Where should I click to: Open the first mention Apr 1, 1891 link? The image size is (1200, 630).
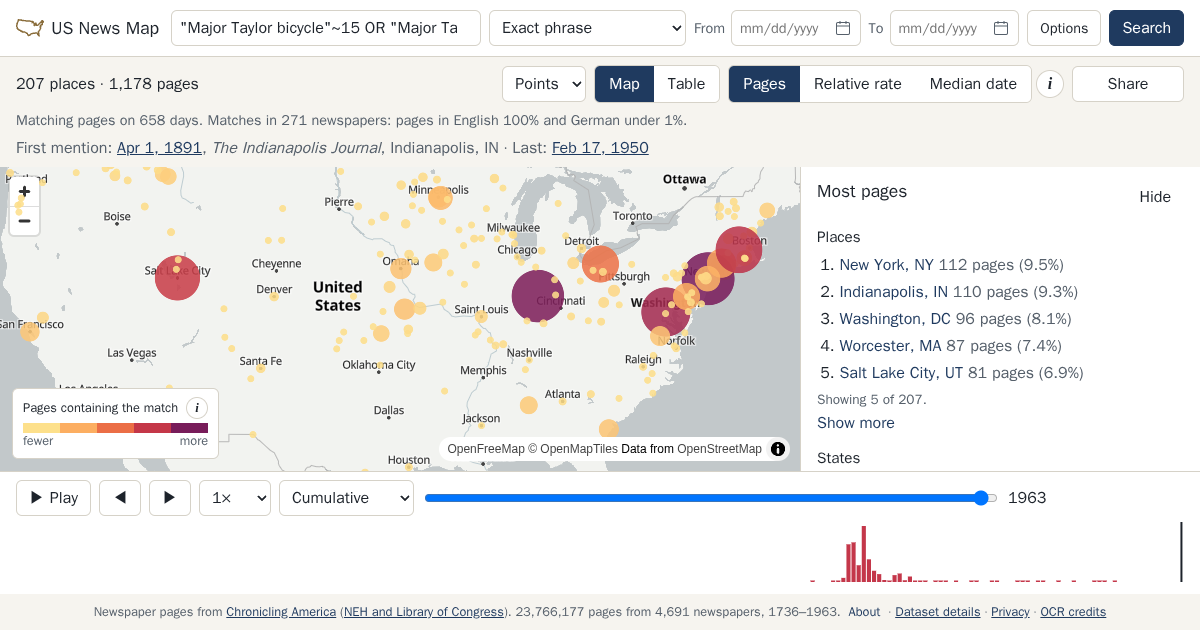[x=160, y=148]
